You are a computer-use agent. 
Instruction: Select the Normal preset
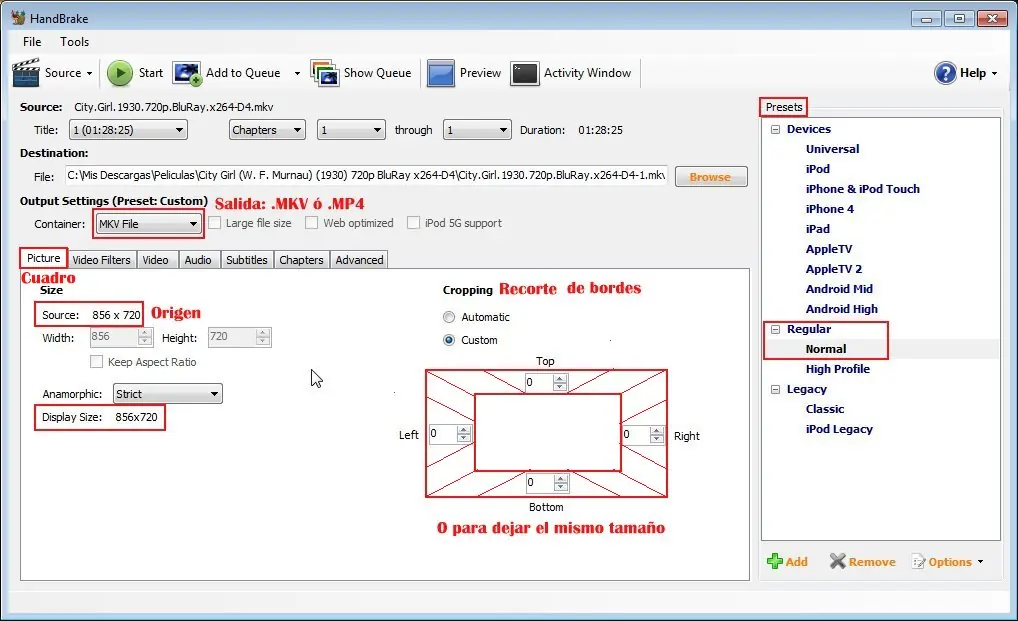tap(826, 349)
